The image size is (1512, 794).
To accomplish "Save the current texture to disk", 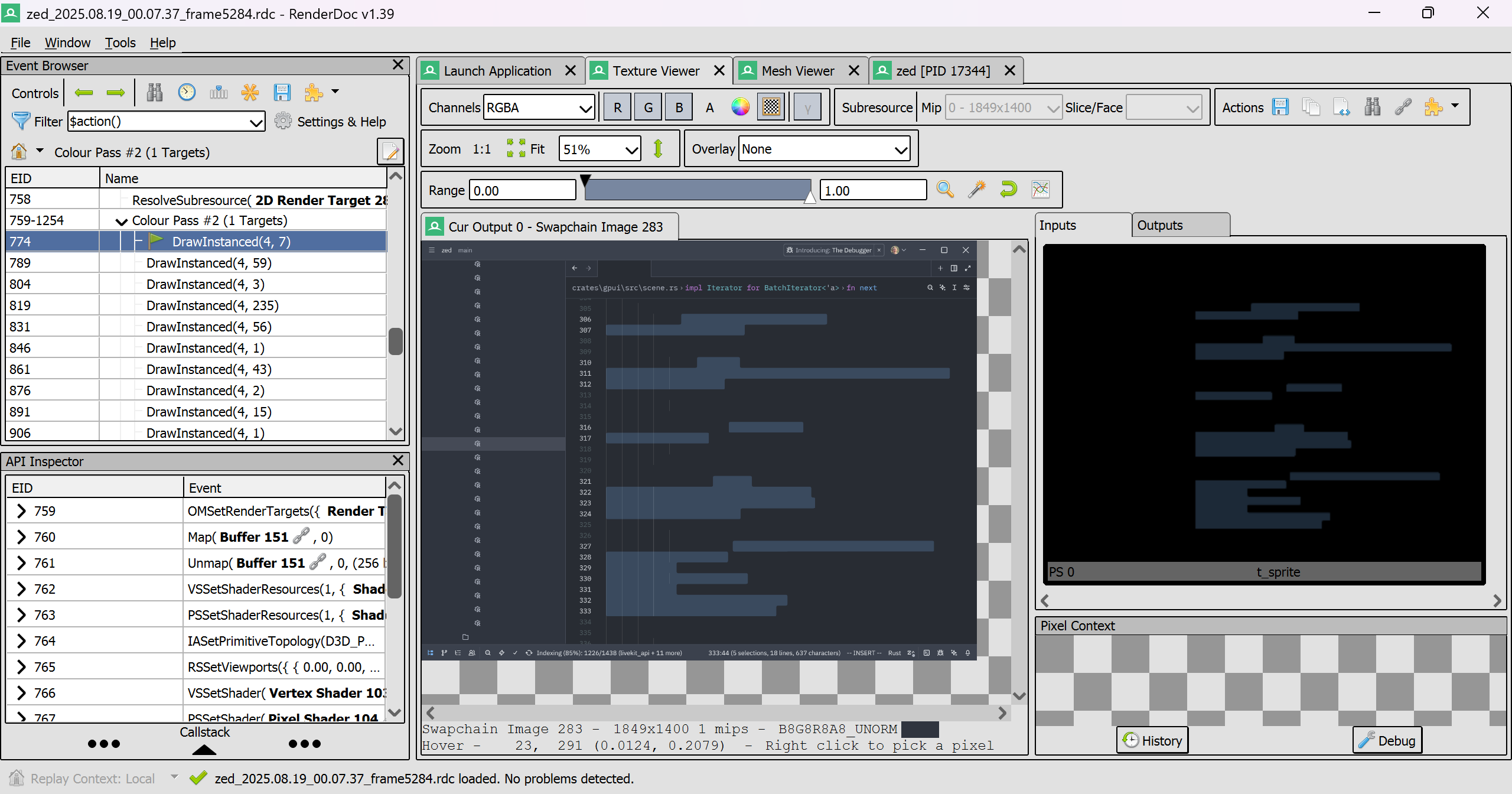I will click(1280, 107).
